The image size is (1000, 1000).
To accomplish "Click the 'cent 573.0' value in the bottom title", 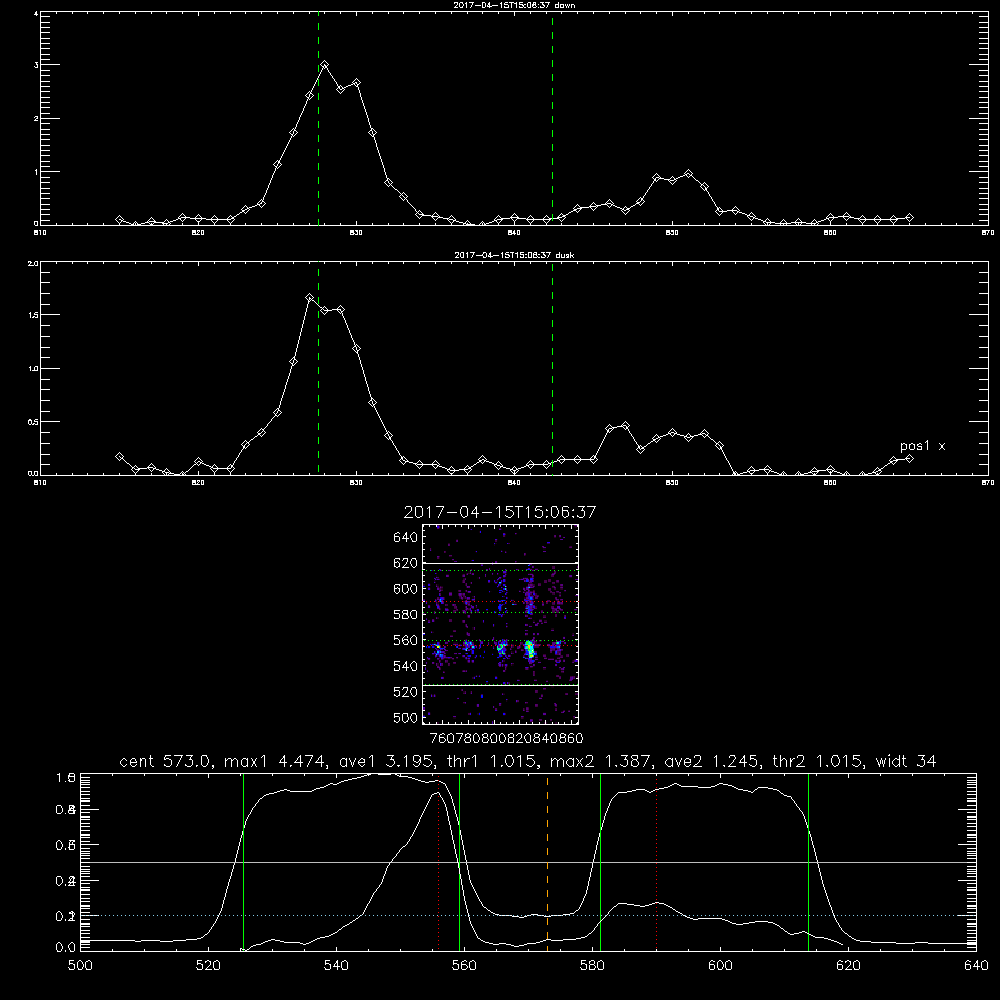I will [165, 761].
